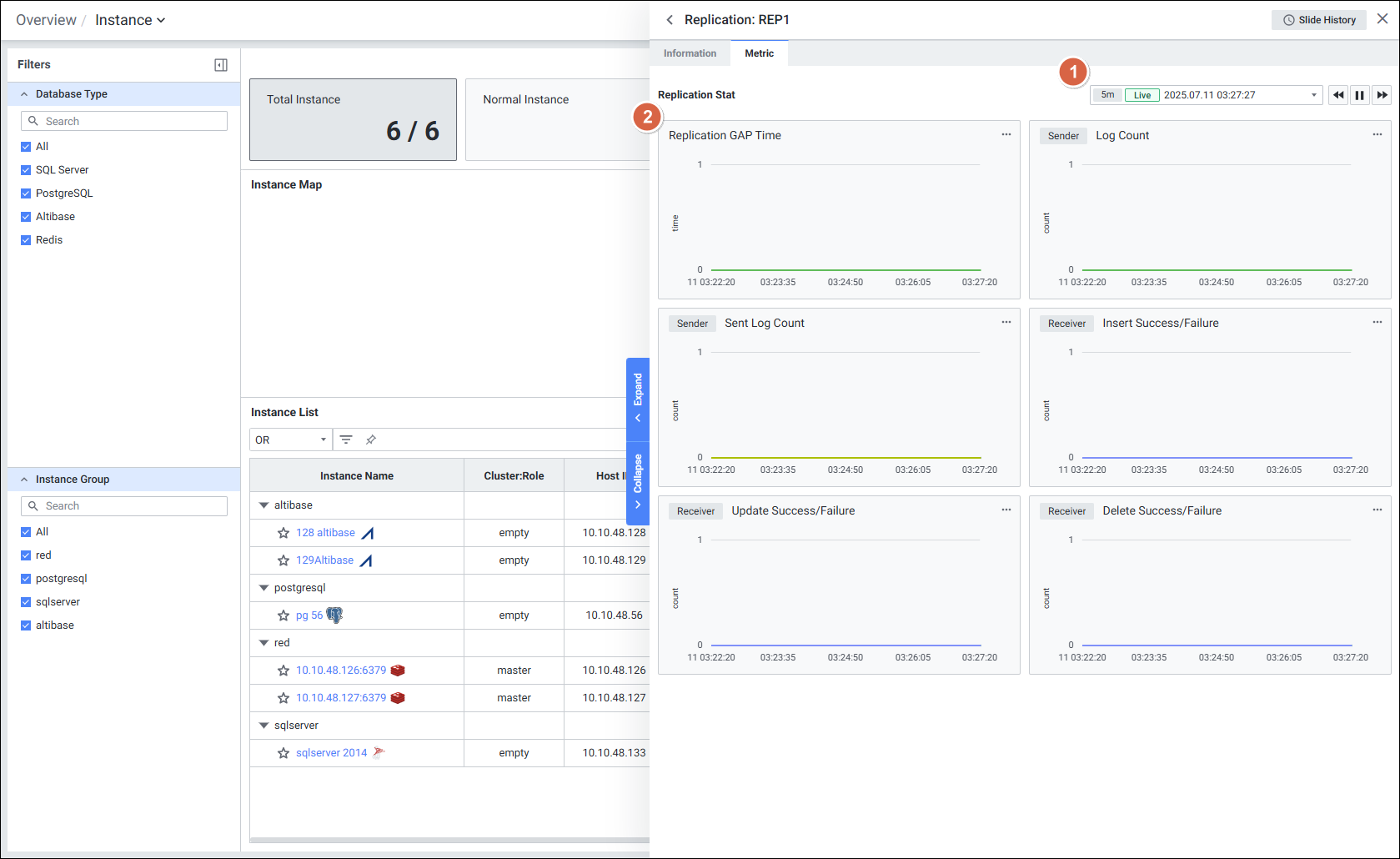The image size is (1400, 859).
Task: Click the back arrow next to Replication: REP1
Action: click(x=670, y=20)
